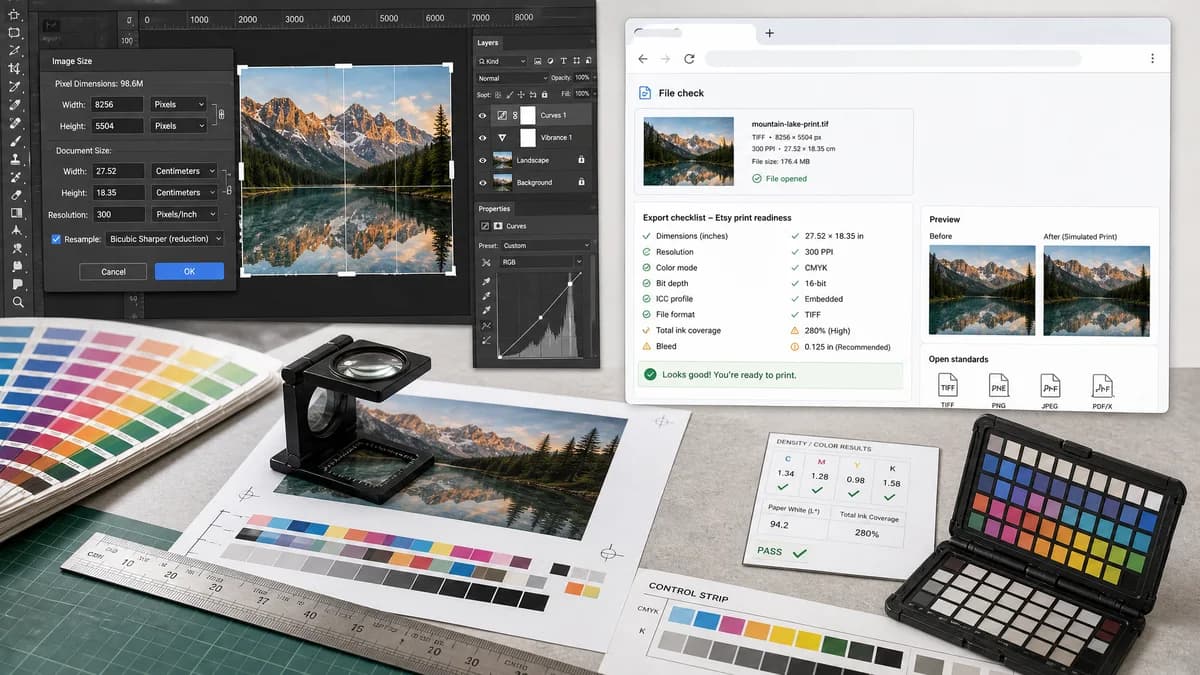The height and width of the screenshot is (675, 1200).
Task: Click OK in the Image Size dialog
Action: click(x=190, y=271)
